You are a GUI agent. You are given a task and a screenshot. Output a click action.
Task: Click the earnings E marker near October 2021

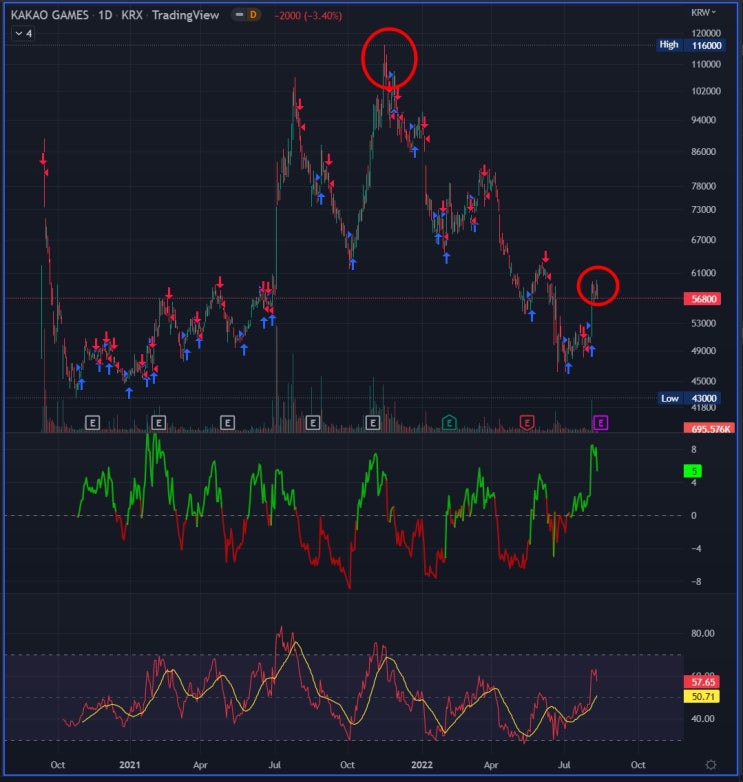[x=372, y=423]
